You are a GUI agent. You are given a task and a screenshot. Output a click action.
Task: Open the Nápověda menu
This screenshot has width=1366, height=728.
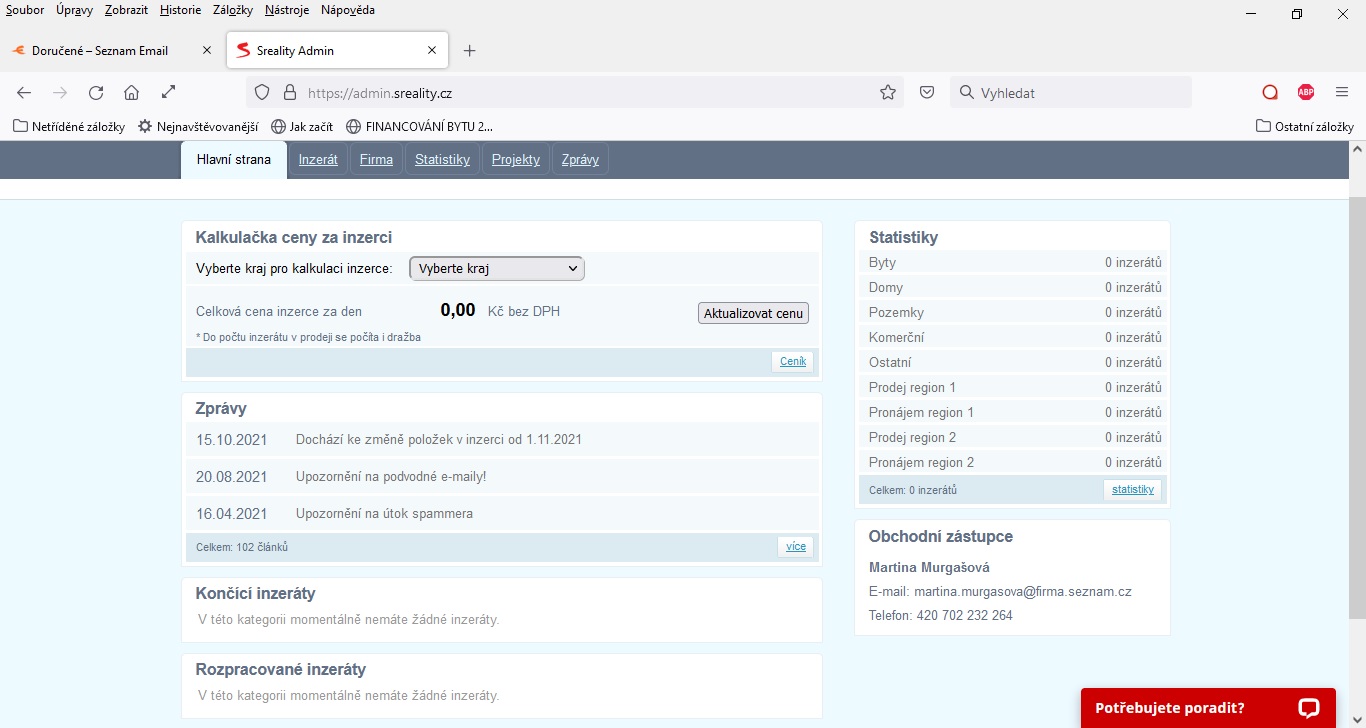(348, 10)
